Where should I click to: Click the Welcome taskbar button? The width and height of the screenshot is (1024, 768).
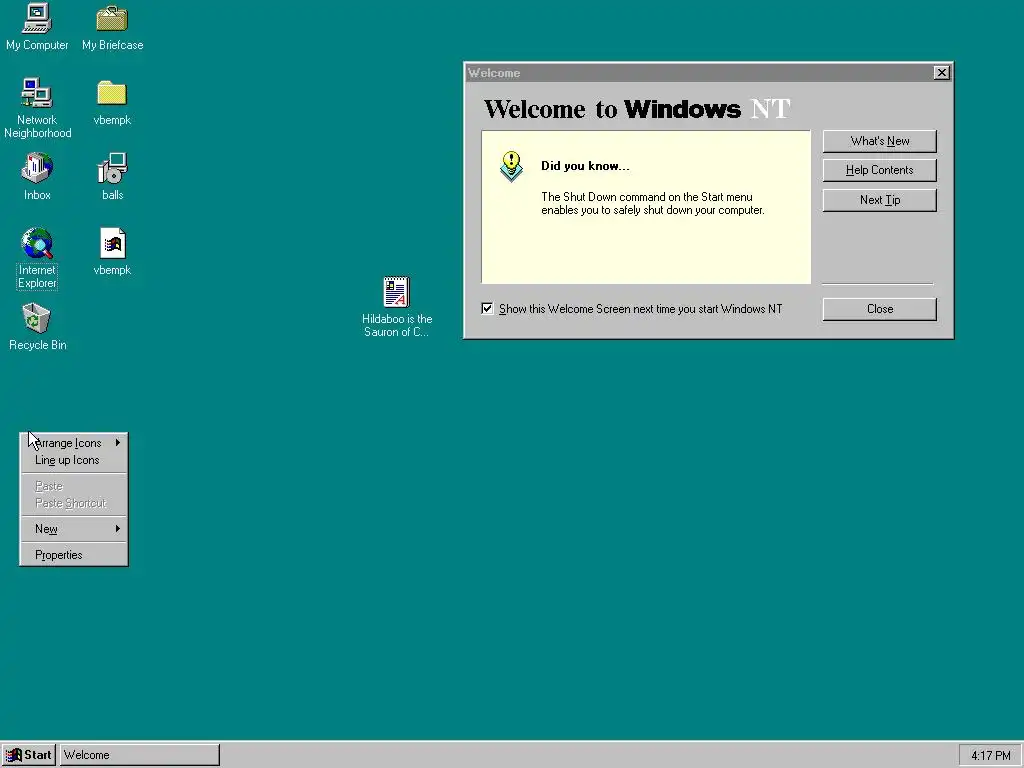point(140,755)
